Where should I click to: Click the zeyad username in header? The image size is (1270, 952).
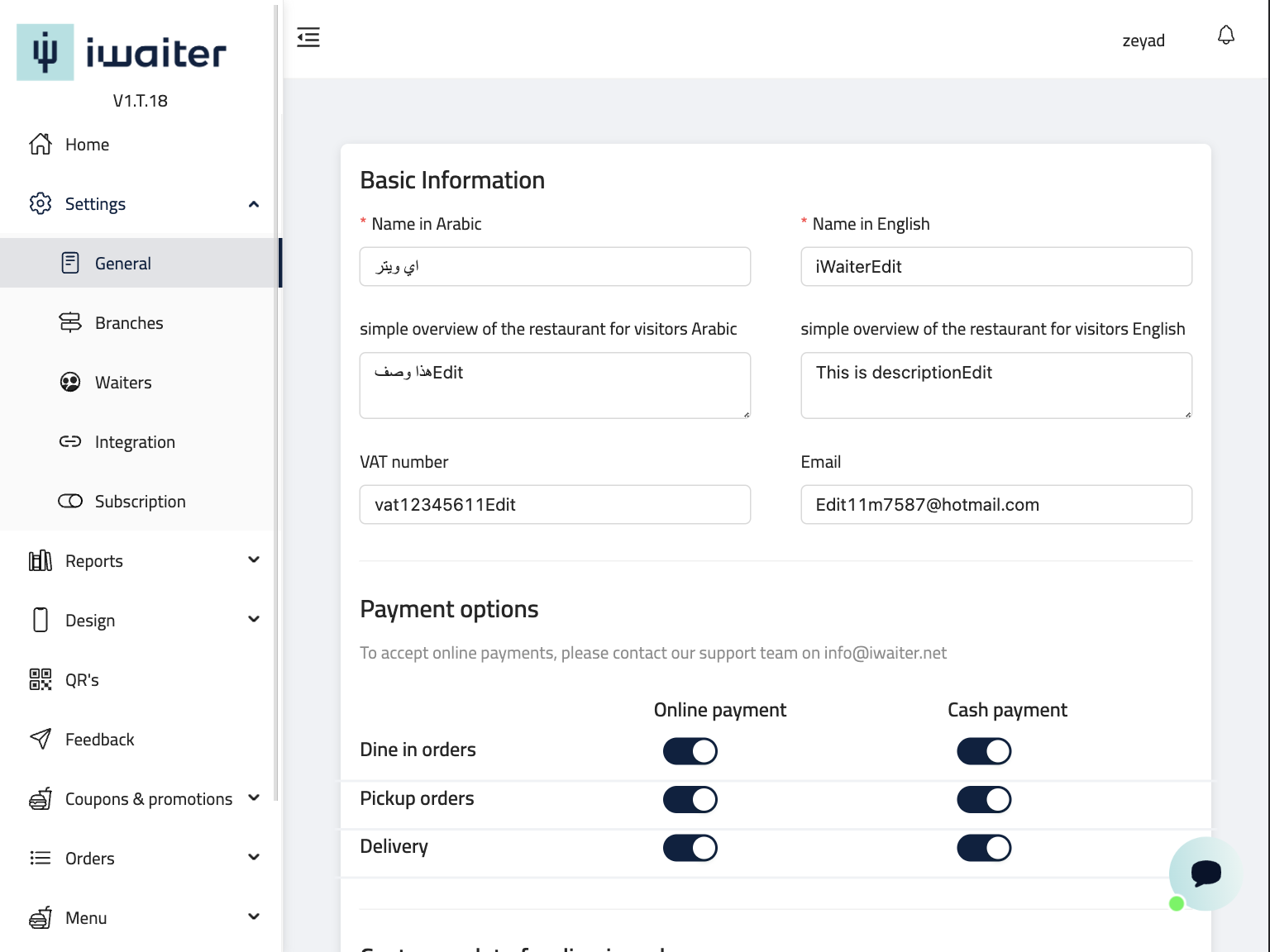[x=1143, y=40]
